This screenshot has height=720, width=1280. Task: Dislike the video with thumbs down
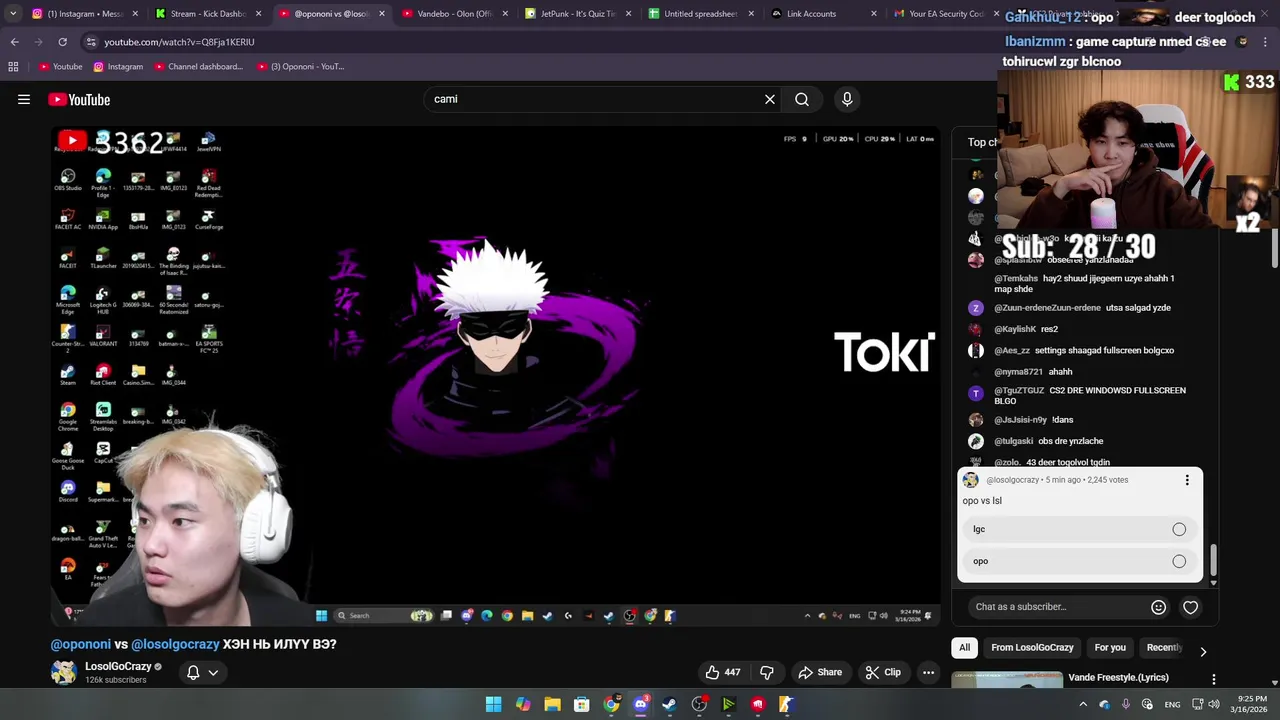[768, 672]
